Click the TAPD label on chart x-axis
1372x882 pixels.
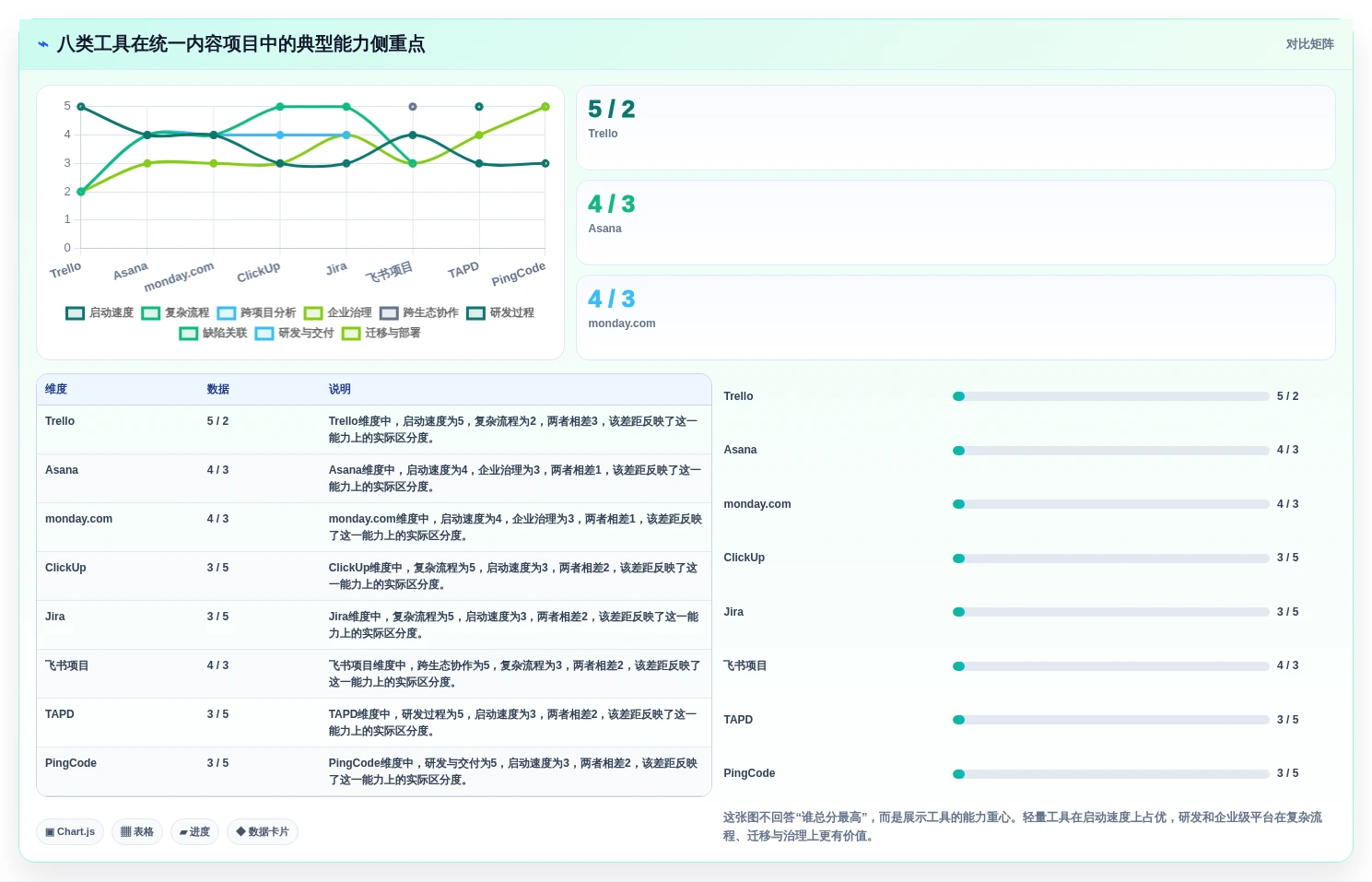tap(463, 270)
